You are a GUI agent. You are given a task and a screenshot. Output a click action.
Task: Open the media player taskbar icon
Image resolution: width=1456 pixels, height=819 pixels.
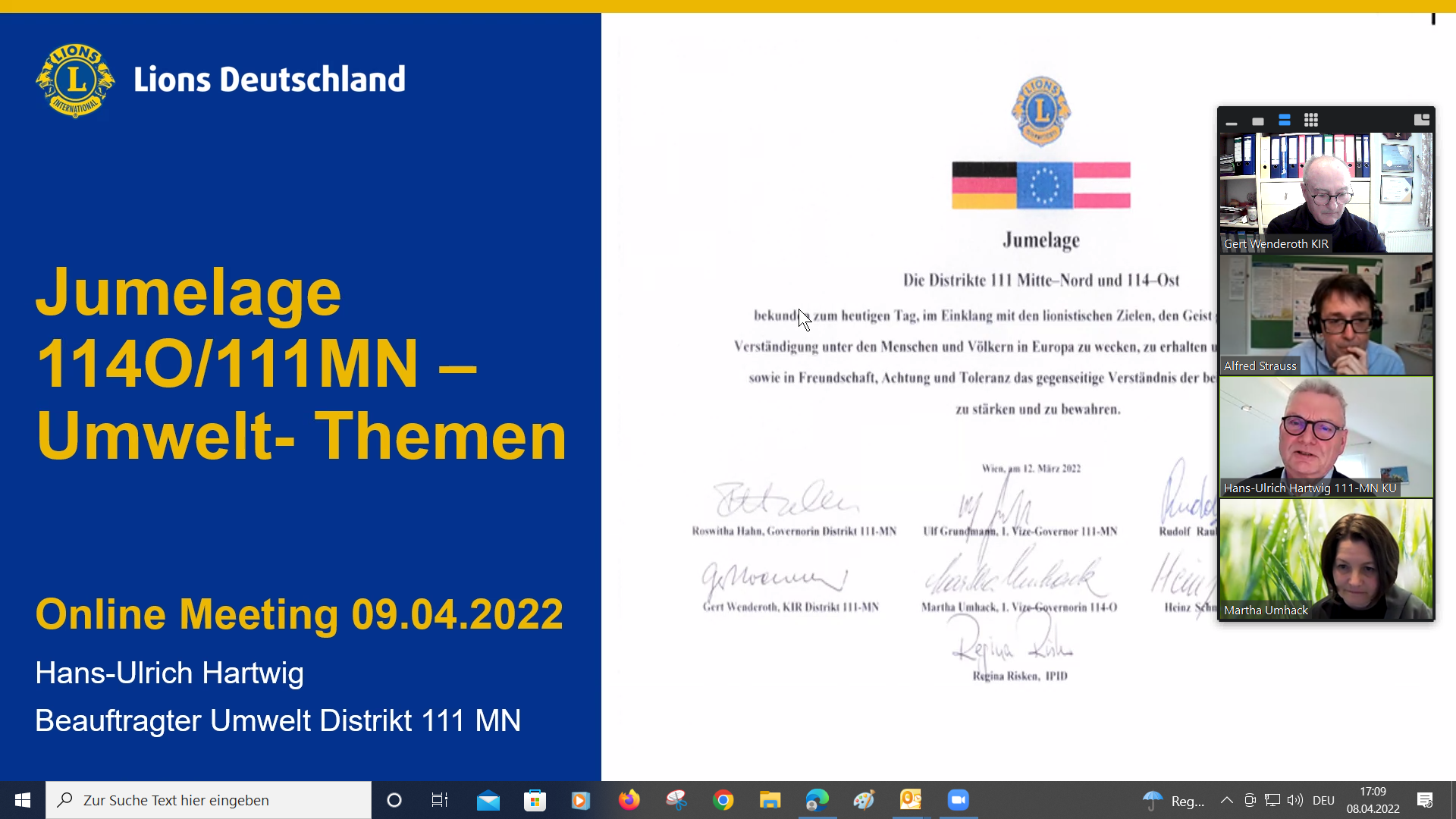(x=581, y=800)
